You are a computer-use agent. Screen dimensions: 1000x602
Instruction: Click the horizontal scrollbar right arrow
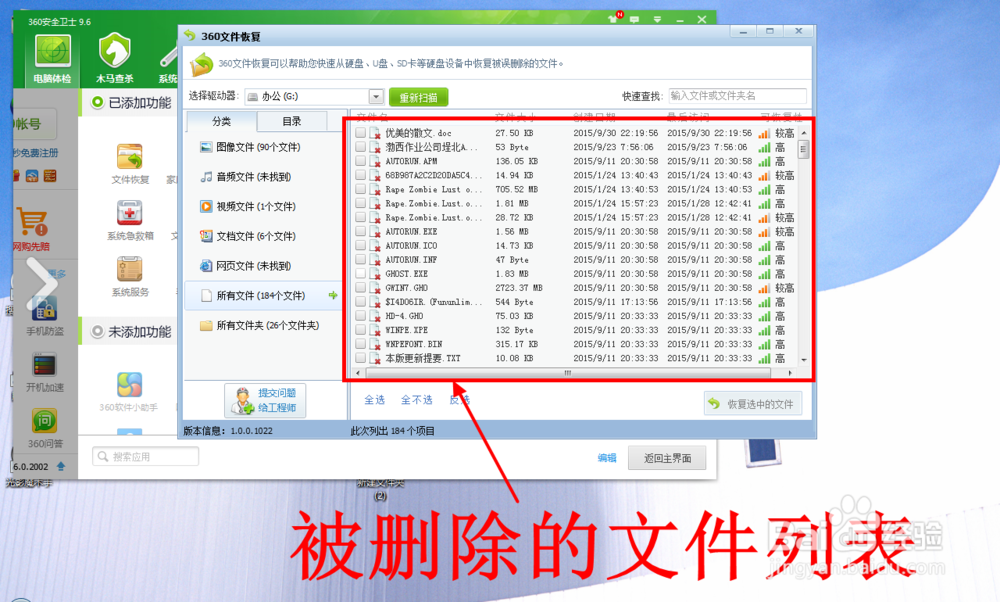(x=790, y=373)
